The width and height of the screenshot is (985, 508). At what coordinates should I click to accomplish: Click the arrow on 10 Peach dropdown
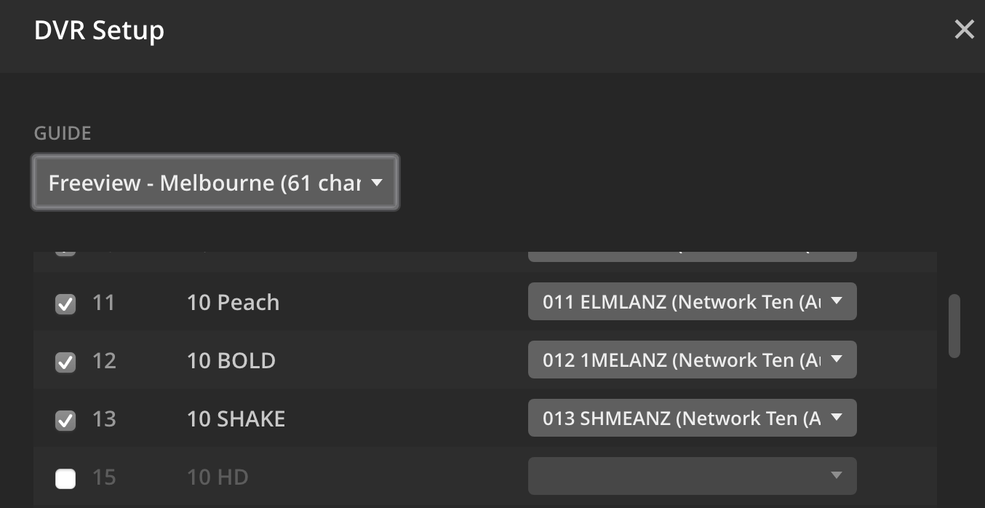(x=837, y=302)
